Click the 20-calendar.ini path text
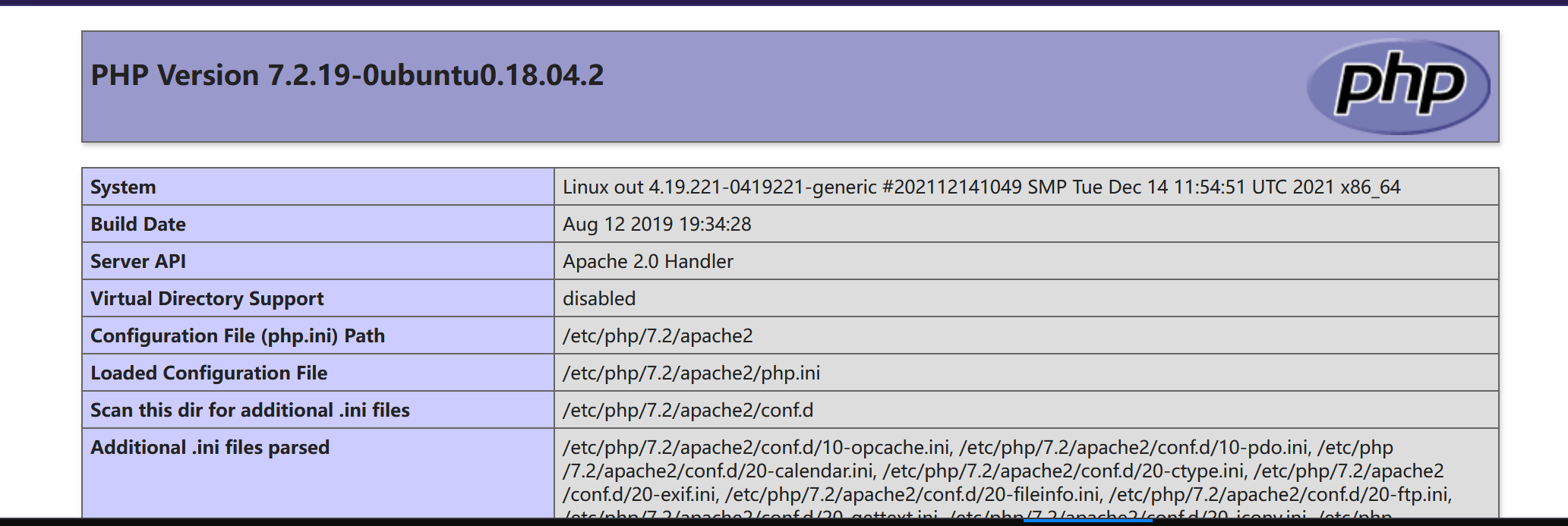The height and width of the screenshot is (526, 1568). click(718, 471)
